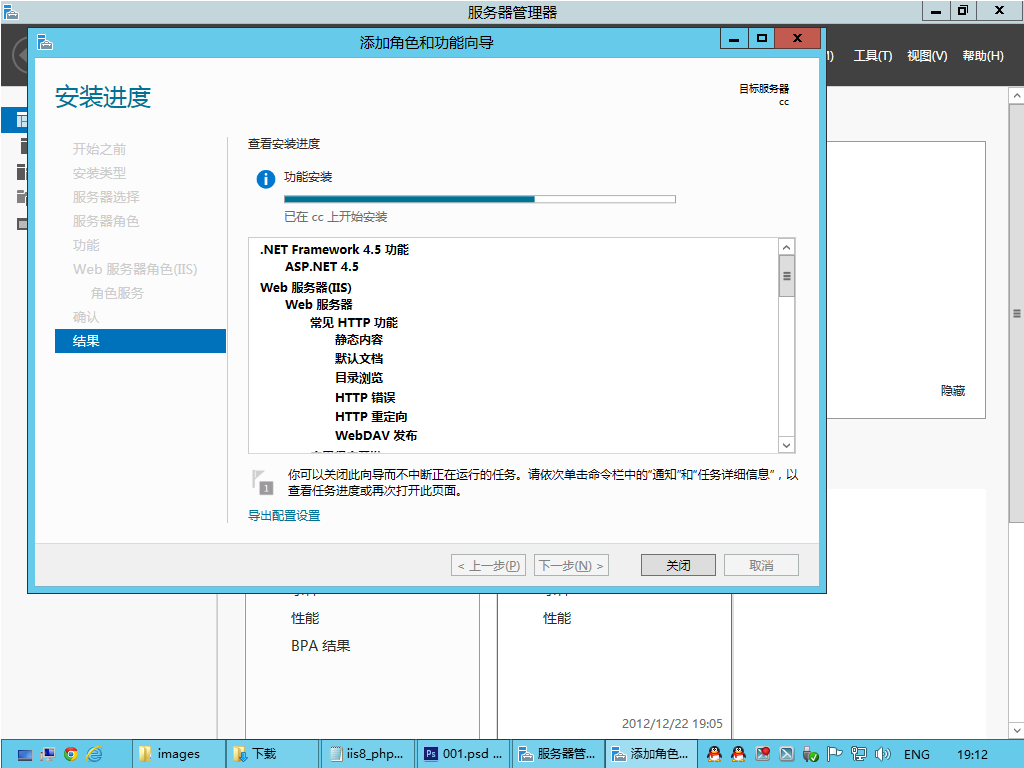Select the HTTP 错误 row
The image size is (1024, 768).
coord(365,397)
